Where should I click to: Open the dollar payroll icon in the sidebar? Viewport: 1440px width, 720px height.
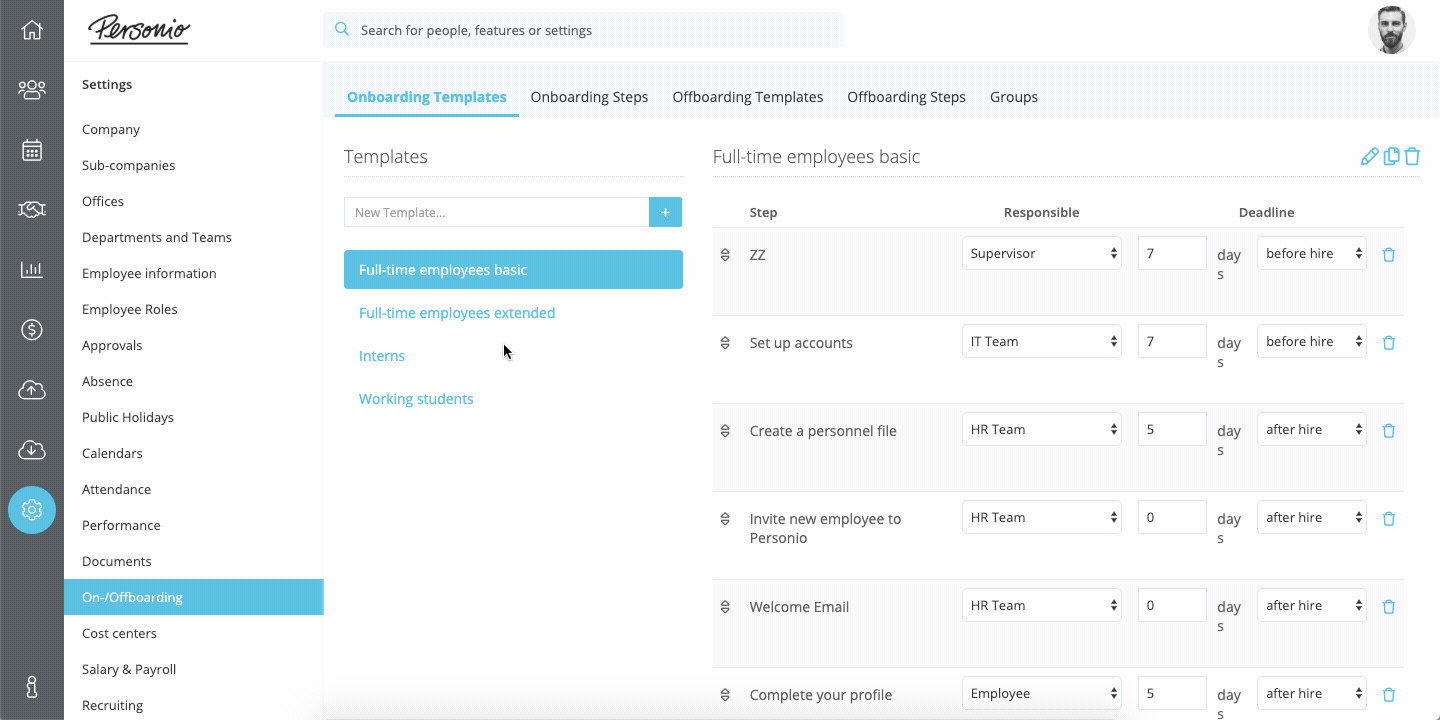tap(32, 329)
